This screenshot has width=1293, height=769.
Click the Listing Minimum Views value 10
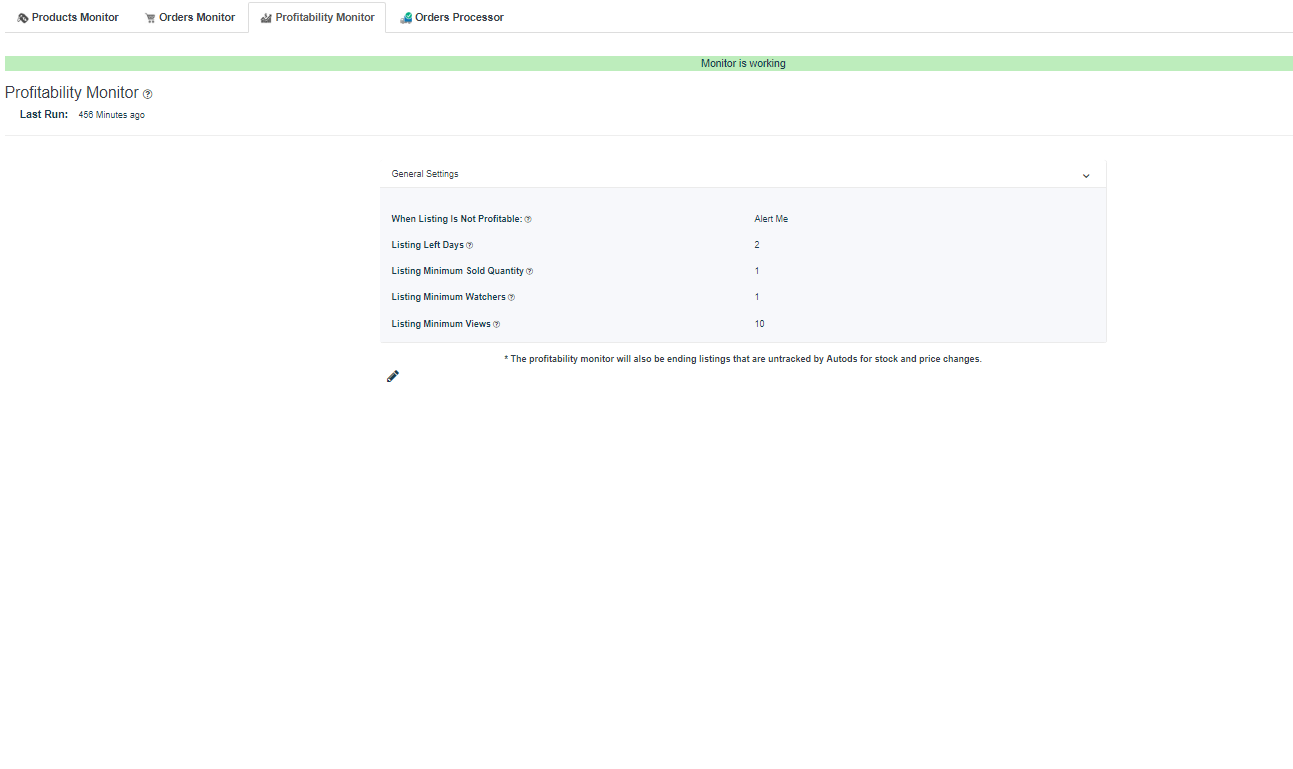pos(760,324)
